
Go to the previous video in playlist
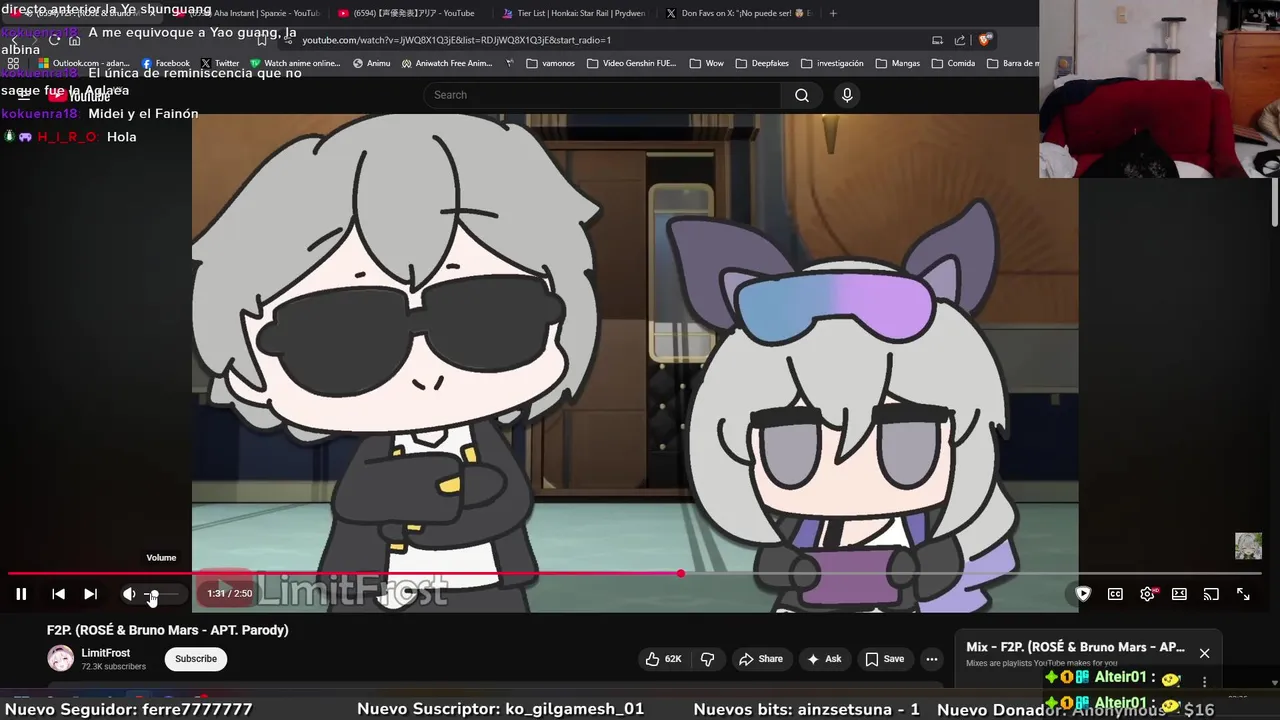[58, 594]
